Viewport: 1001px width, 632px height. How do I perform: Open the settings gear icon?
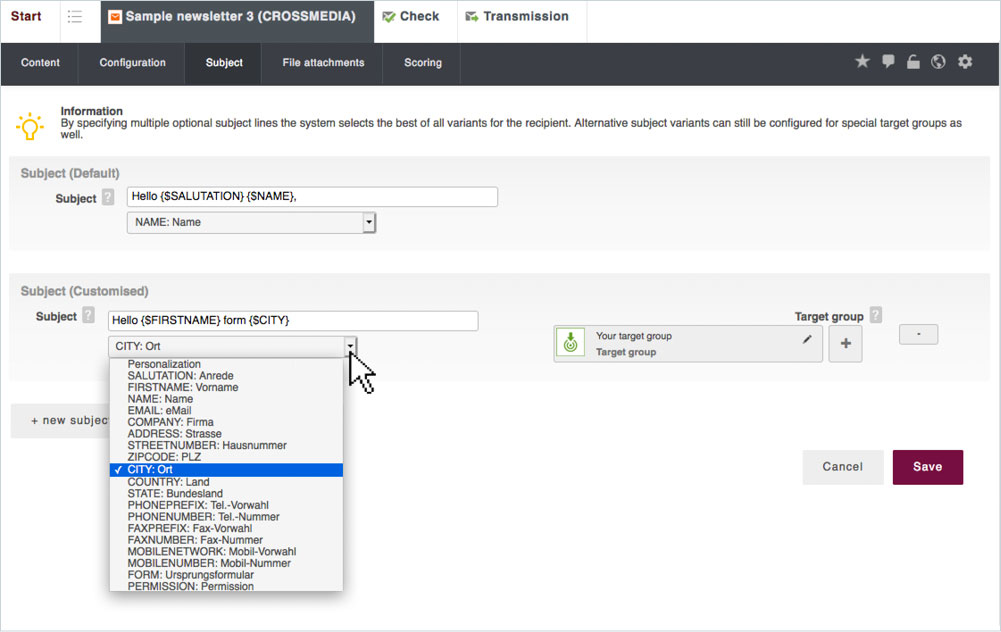(965, 62)
